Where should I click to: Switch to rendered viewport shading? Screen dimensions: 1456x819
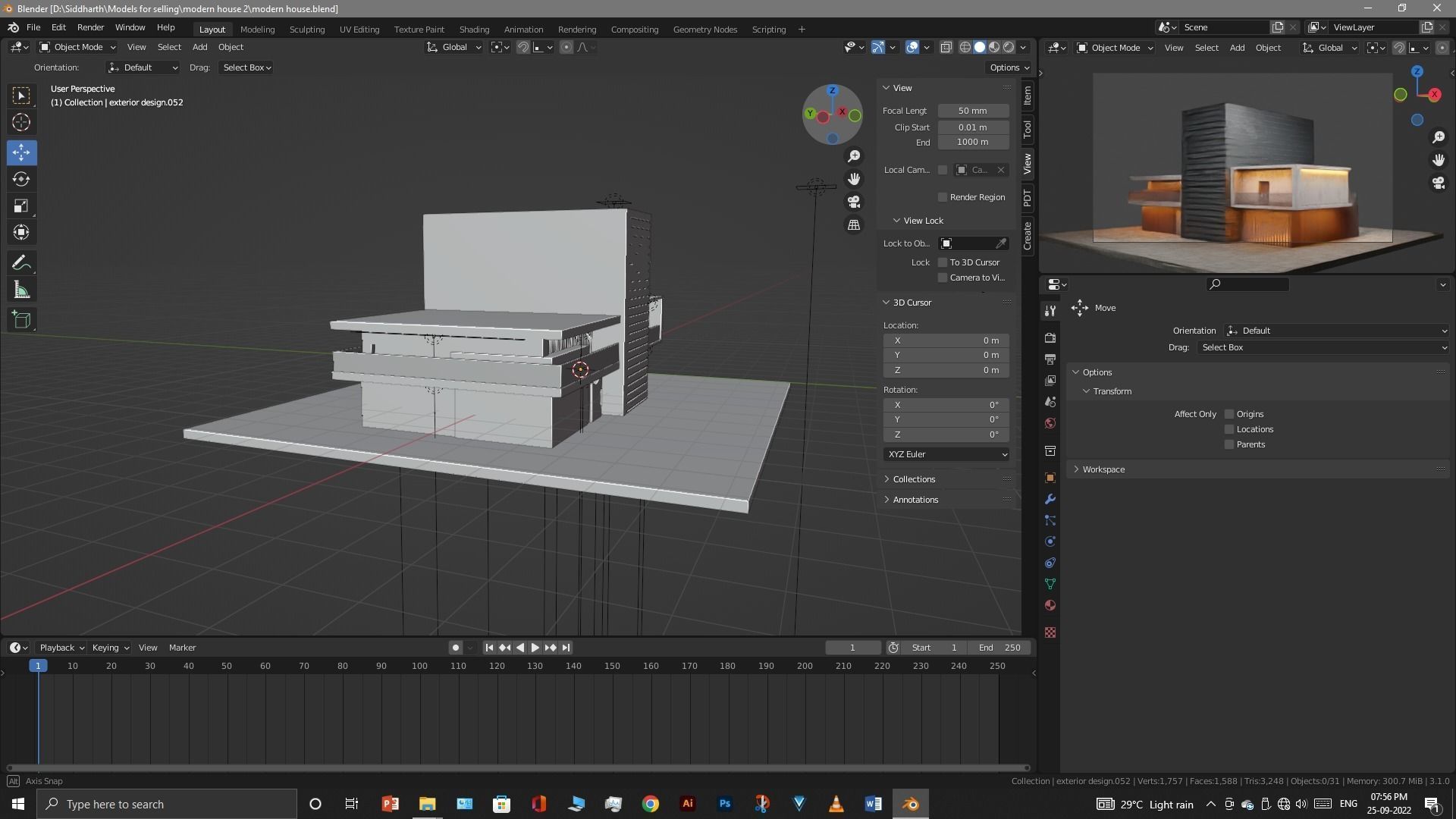tap(1009, 47)
